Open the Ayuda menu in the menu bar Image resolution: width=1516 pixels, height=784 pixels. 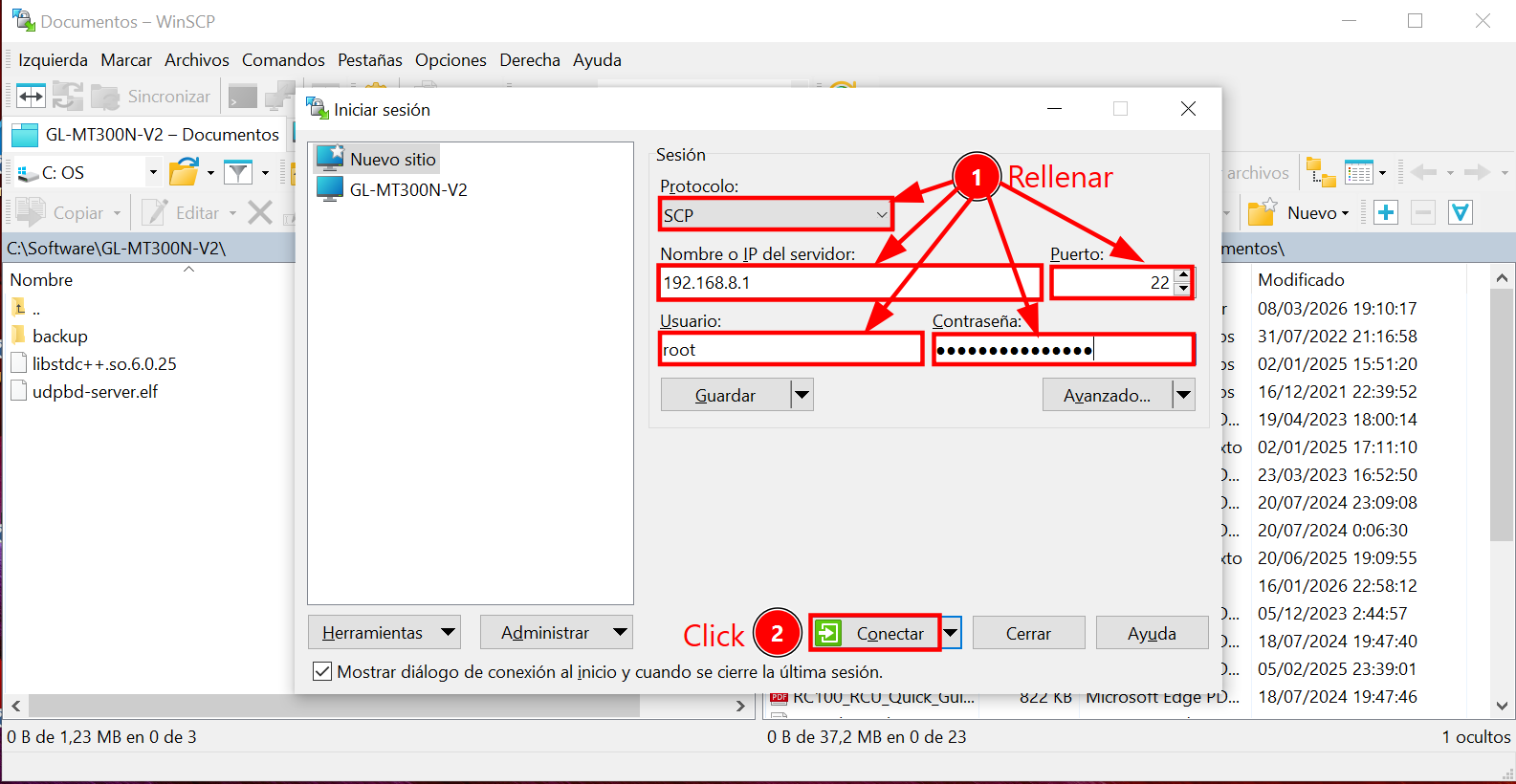click(597, 60)
